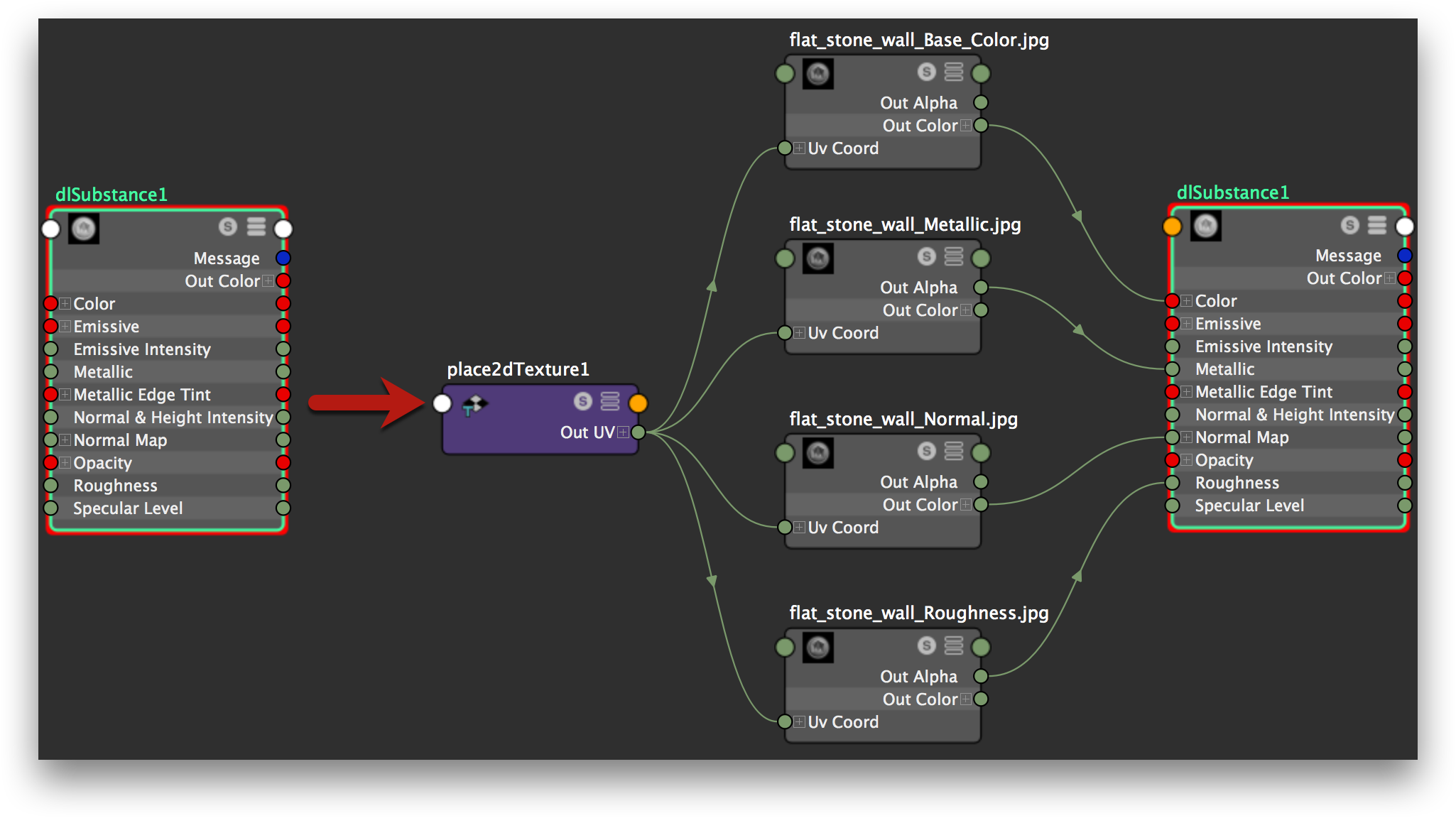Expand Color attribute on left dlSubstance1 node
1456x818 pixels.
[x=65, y=304]
